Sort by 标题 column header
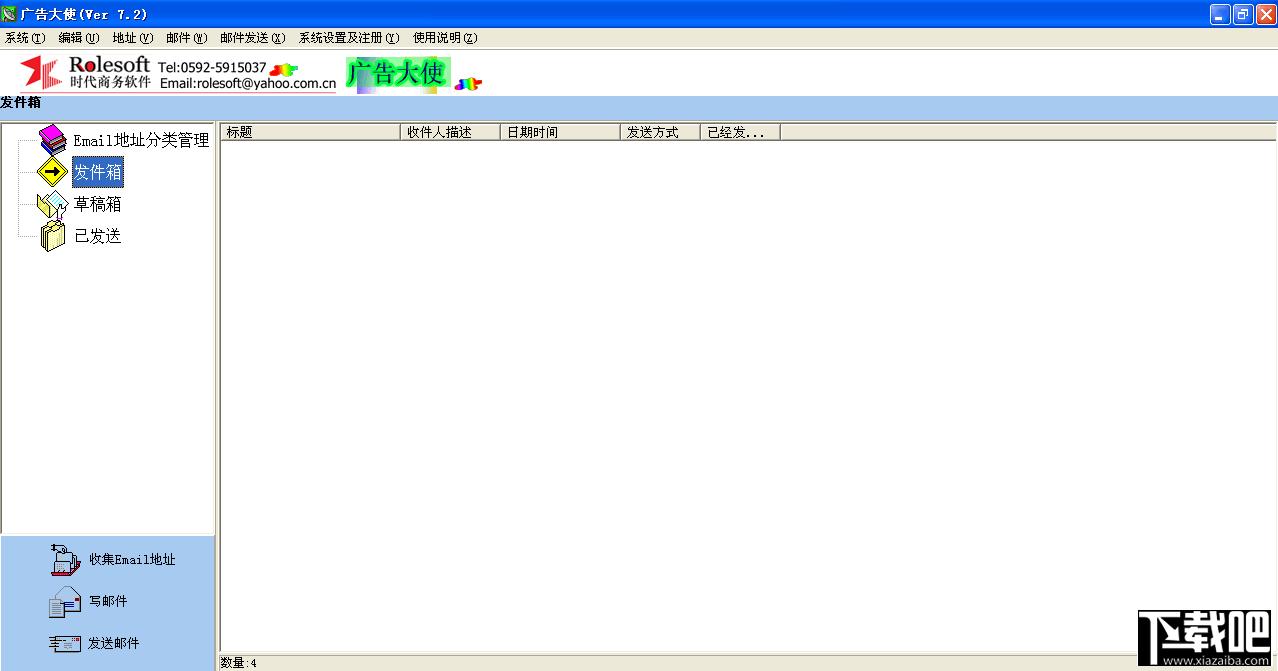This screenshot has height=671, width=1278. pos(310,132)
